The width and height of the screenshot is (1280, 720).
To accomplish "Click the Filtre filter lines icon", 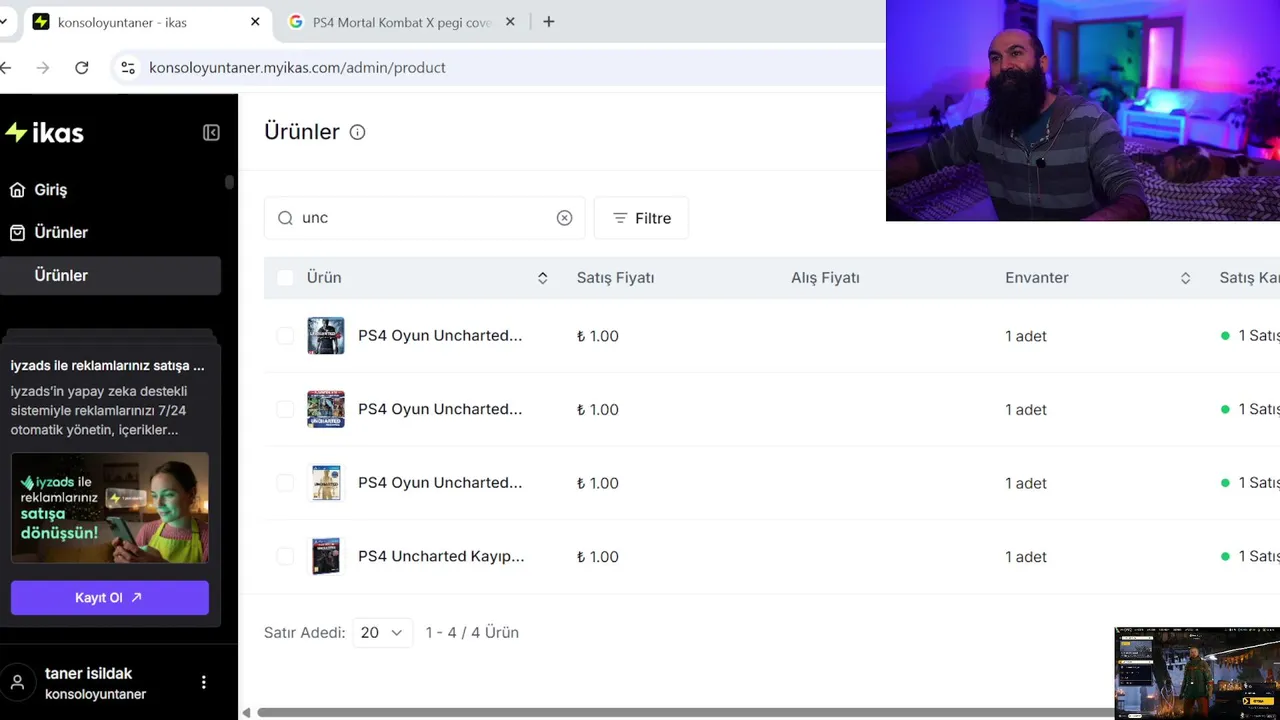I will click(620, 218).
